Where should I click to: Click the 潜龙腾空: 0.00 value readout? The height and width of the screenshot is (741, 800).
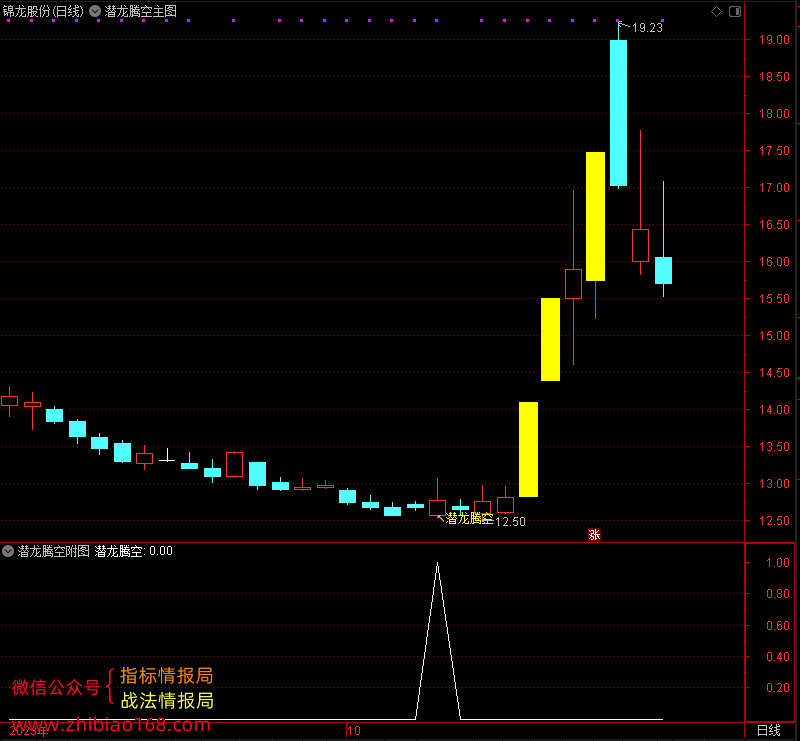click(x=134, y=551)
